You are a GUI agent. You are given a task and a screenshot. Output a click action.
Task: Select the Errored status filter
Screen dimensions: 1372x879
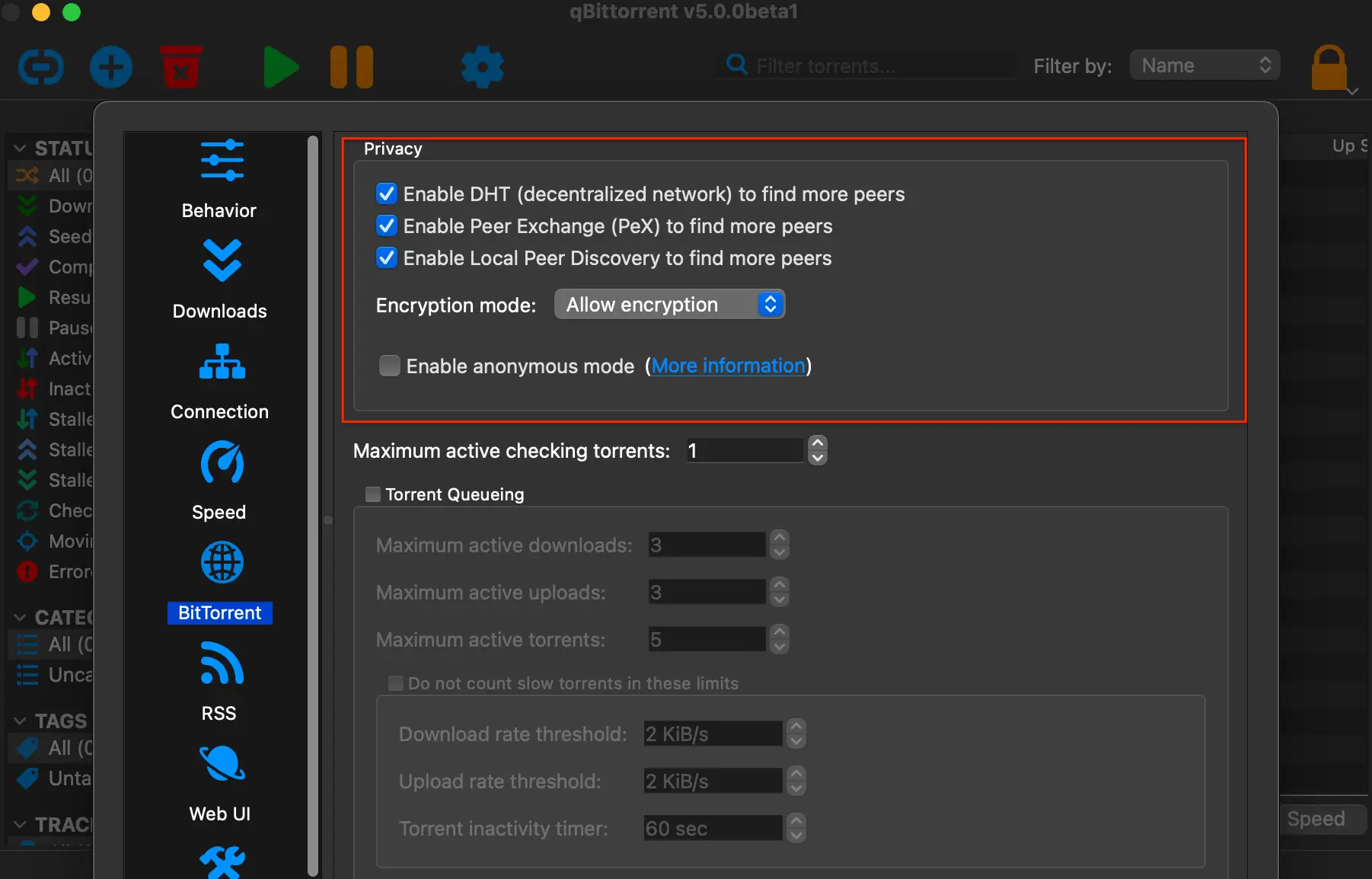point(51,571)
